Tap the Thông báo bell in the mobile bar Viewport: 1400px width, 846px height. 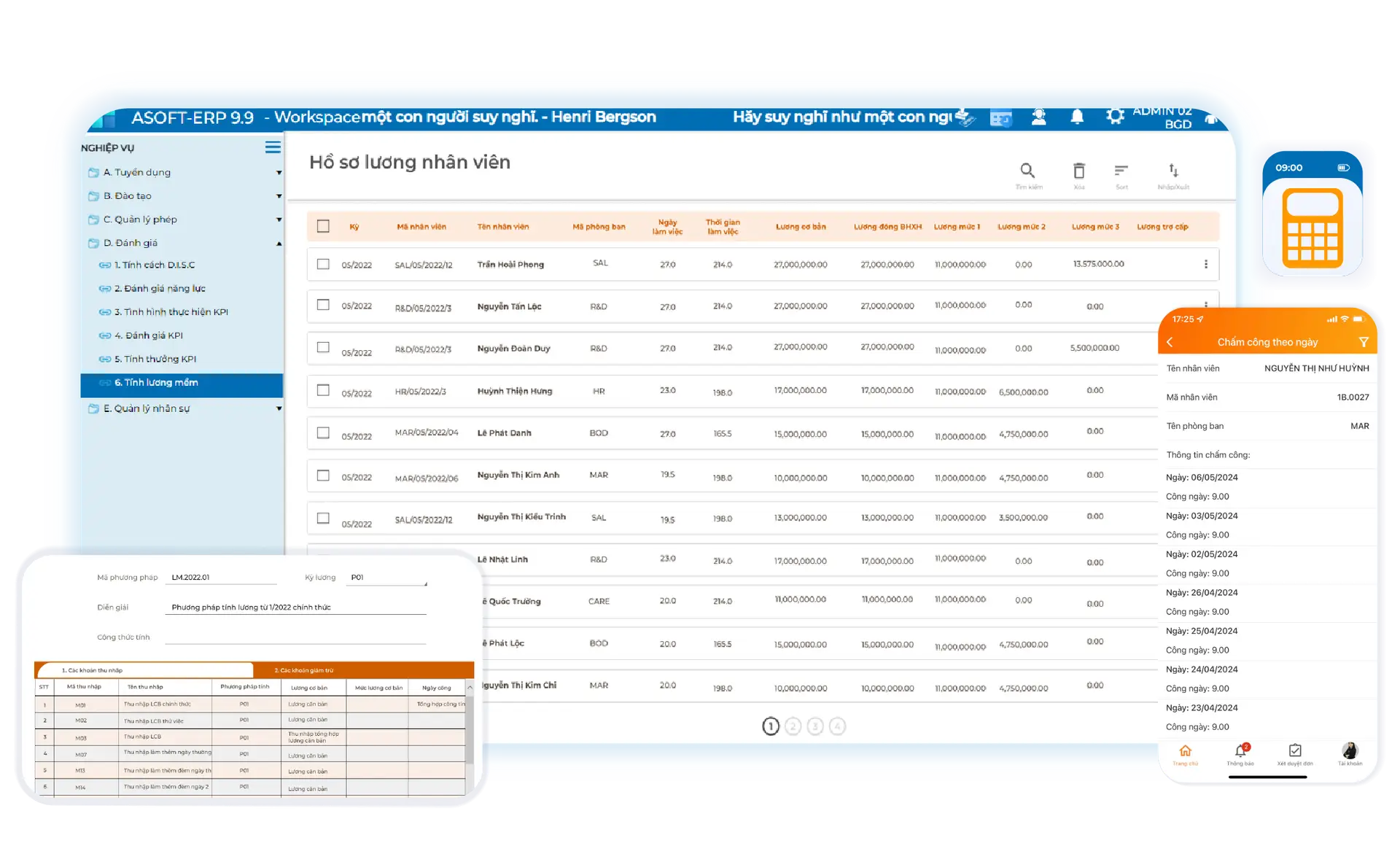(1240, 751)
